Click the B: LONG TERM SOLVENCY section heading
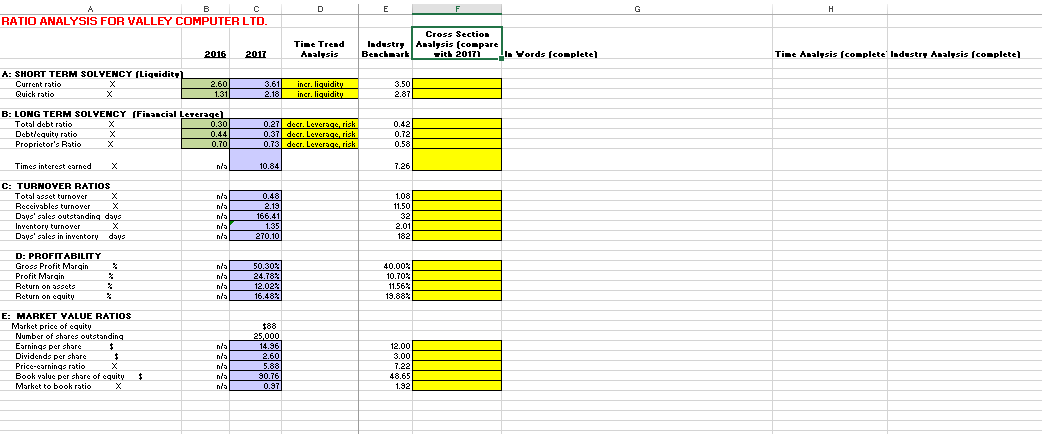The height and width of the screenshot is (434, 1042). [x=112, y=114]
